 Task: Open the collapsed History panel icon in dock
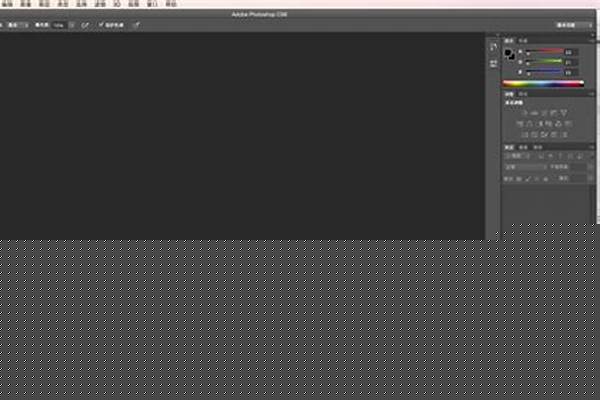click(x=493, y=47)
